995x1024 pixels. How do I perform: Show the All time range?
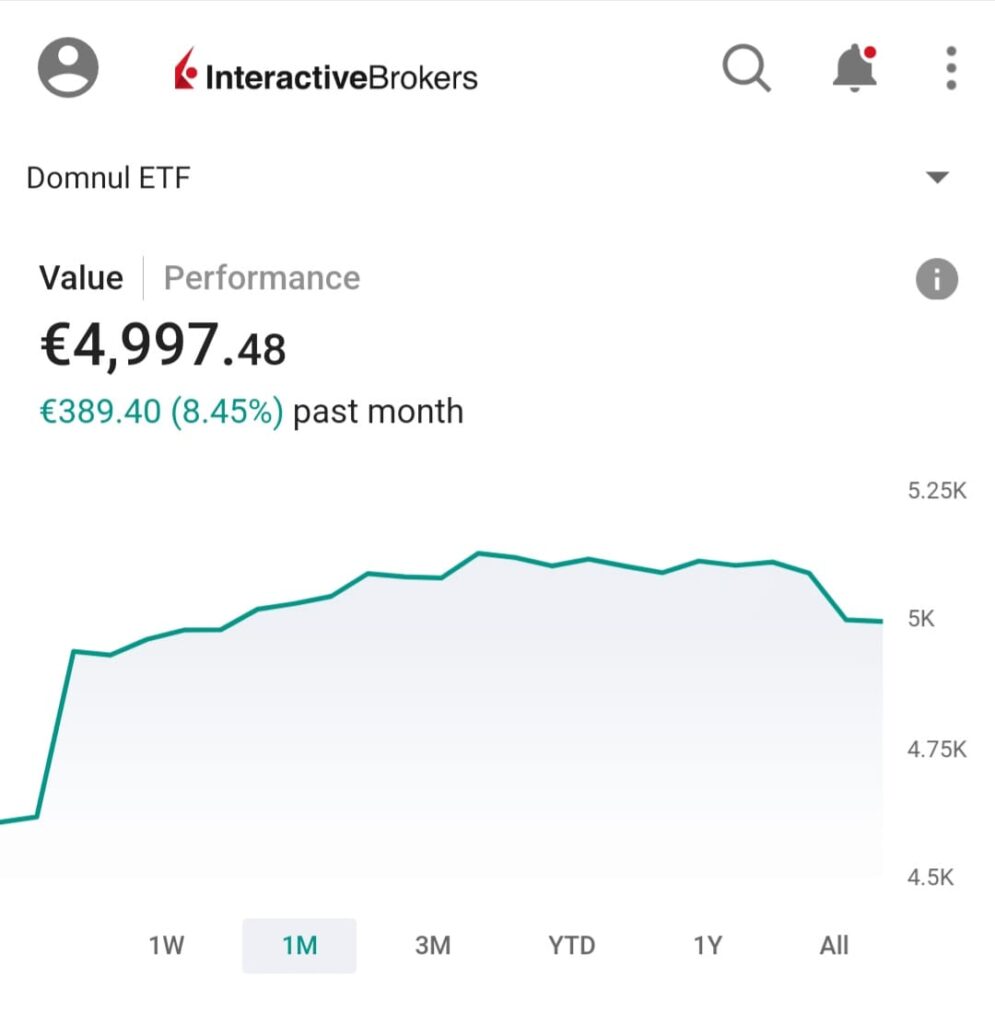pyautogui.click(x=833, y=945)
